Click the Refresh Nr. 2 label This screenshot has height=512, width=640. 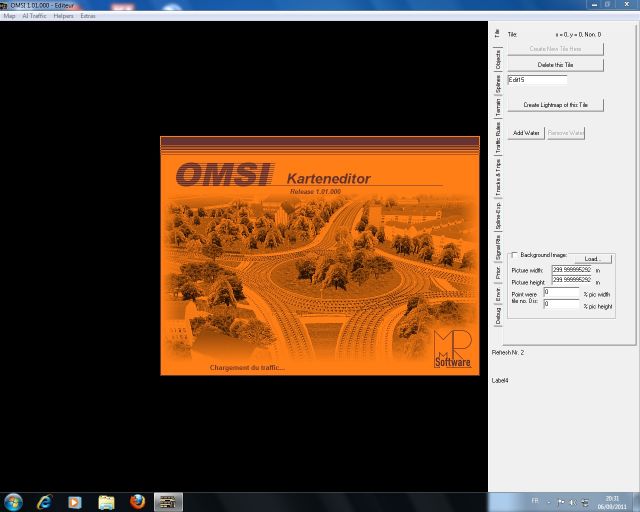coord(508,352)
